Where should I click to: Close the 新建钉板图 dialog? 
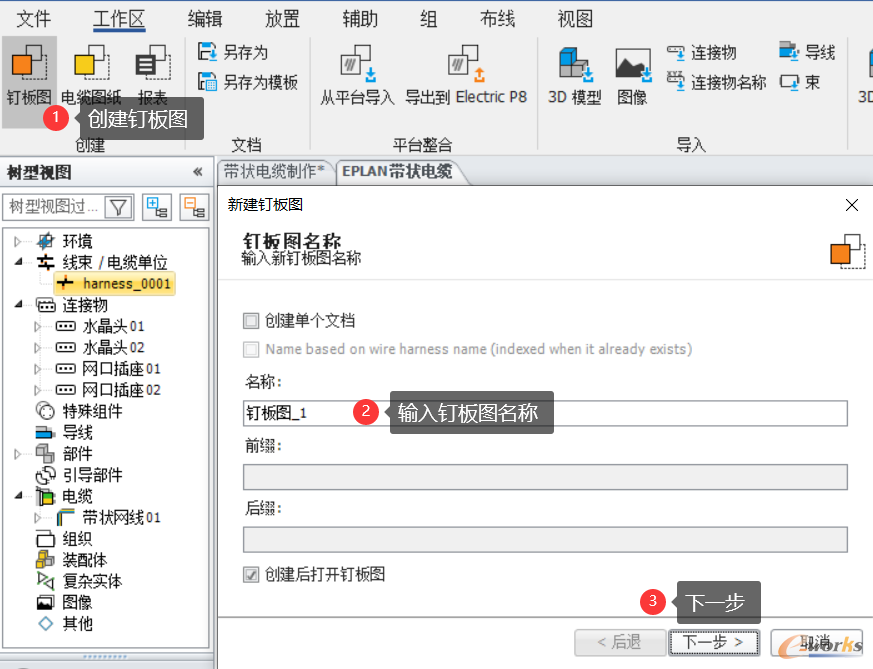pos(851,205)
